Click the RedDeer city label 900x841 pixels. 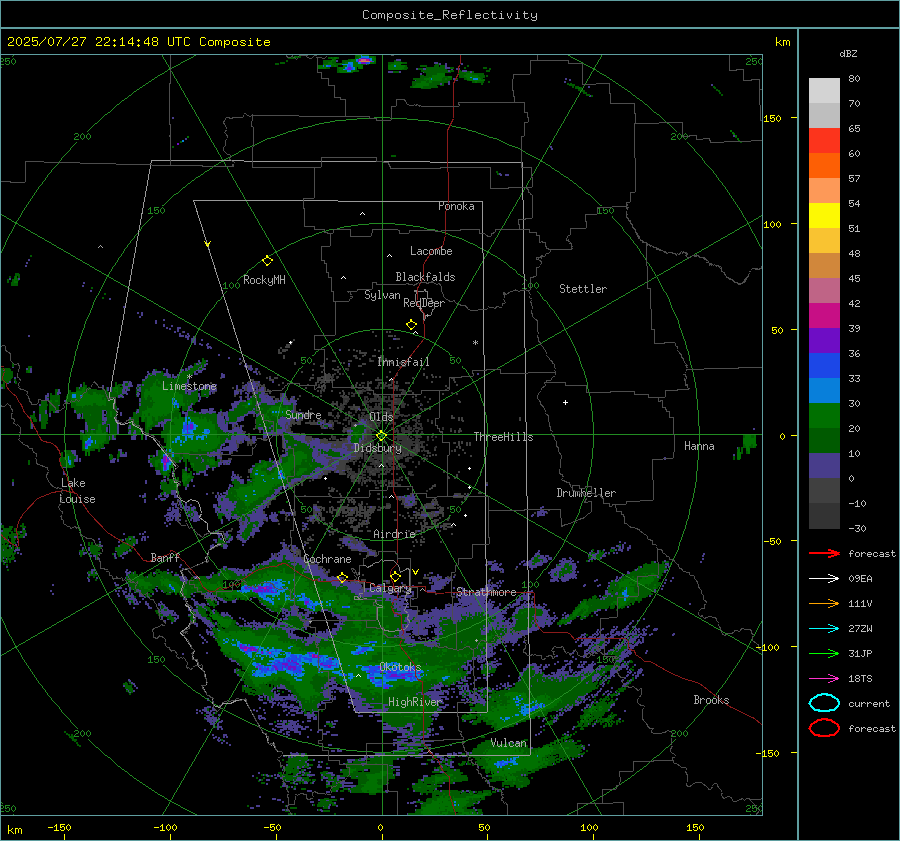(424, 303)
